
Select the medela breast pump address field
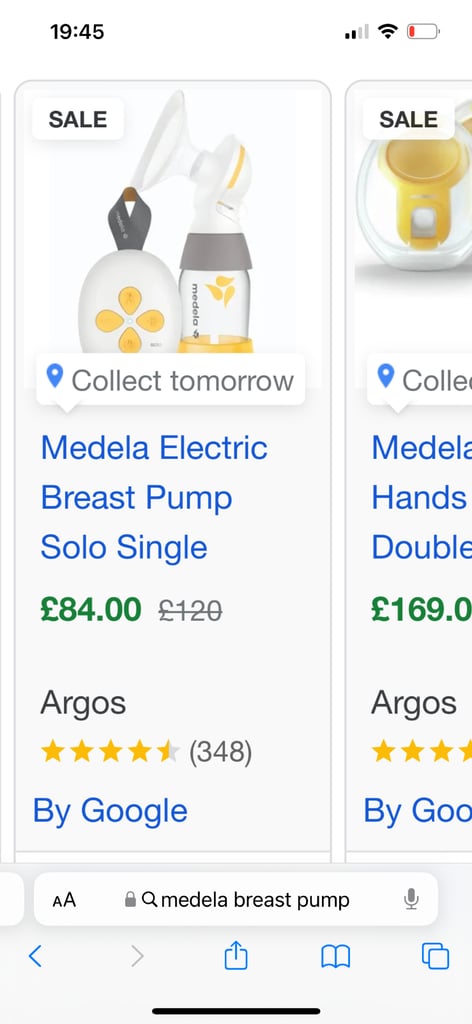pyautogui.click(x=236, y=899)
